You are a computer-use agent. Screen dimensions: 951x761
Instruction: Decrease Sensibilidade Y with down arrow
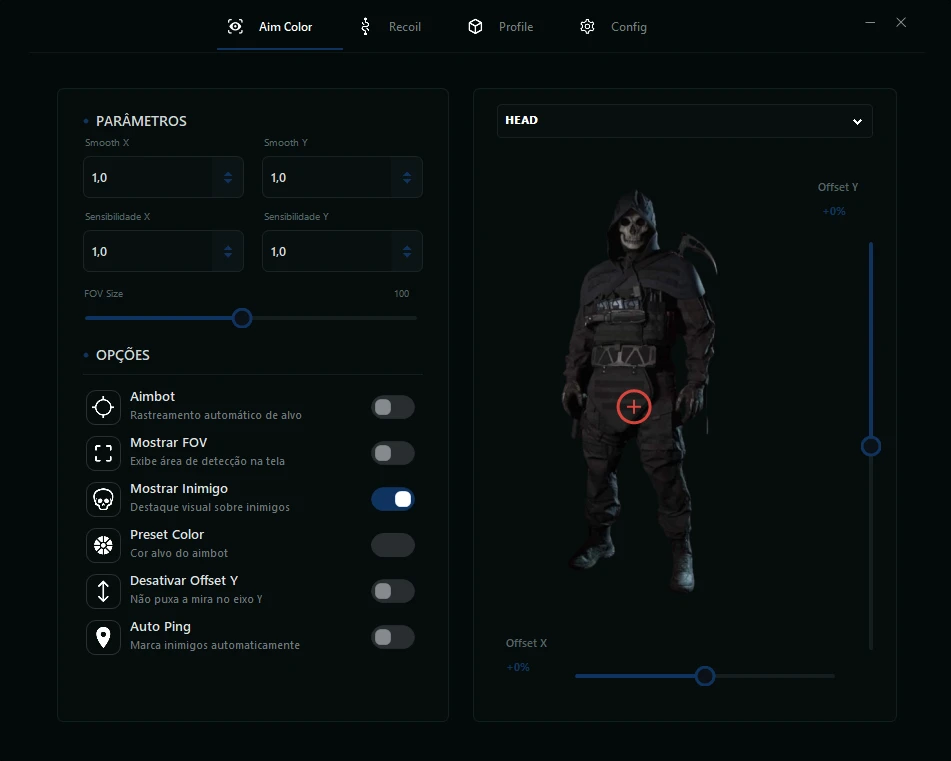[x=407, y=255]
